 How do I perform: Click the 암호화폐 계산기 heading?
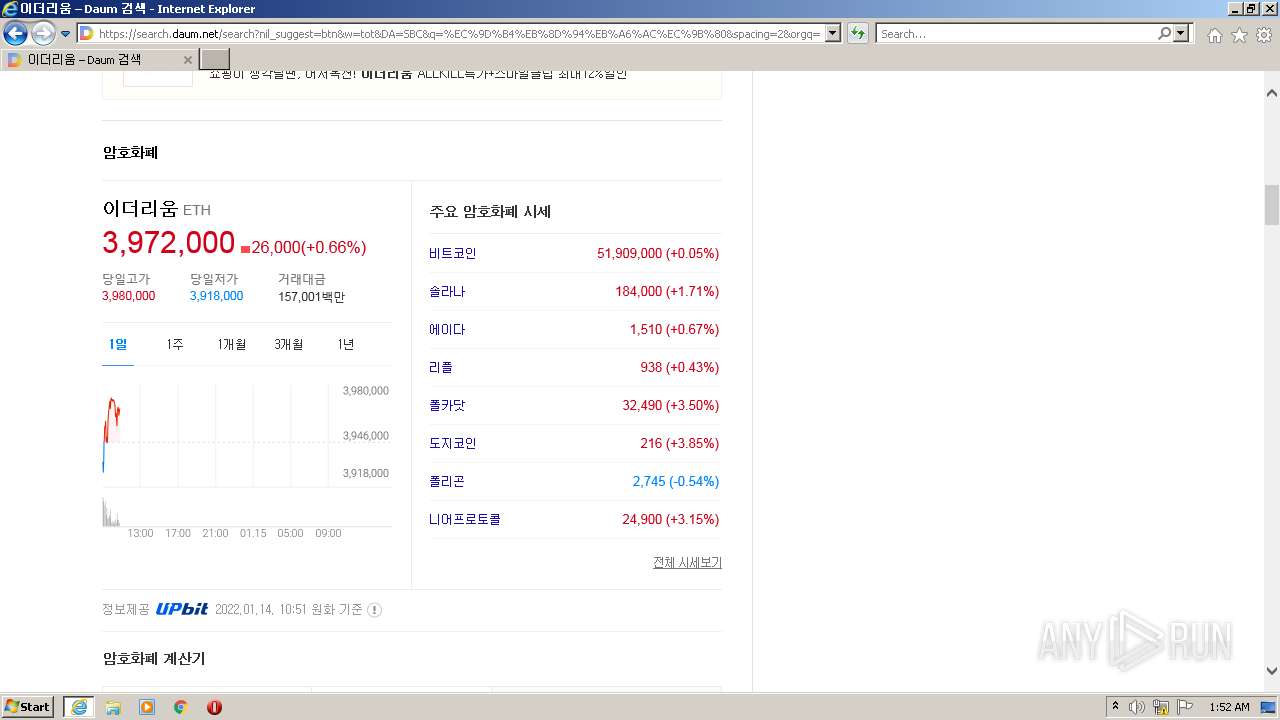pyautogui.click(x=154, y=659)
